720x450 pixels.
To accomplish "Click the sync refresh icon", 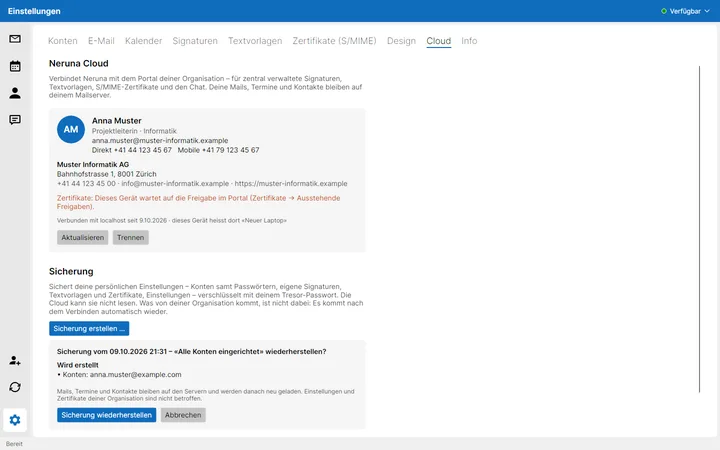I will click(15, 387).
